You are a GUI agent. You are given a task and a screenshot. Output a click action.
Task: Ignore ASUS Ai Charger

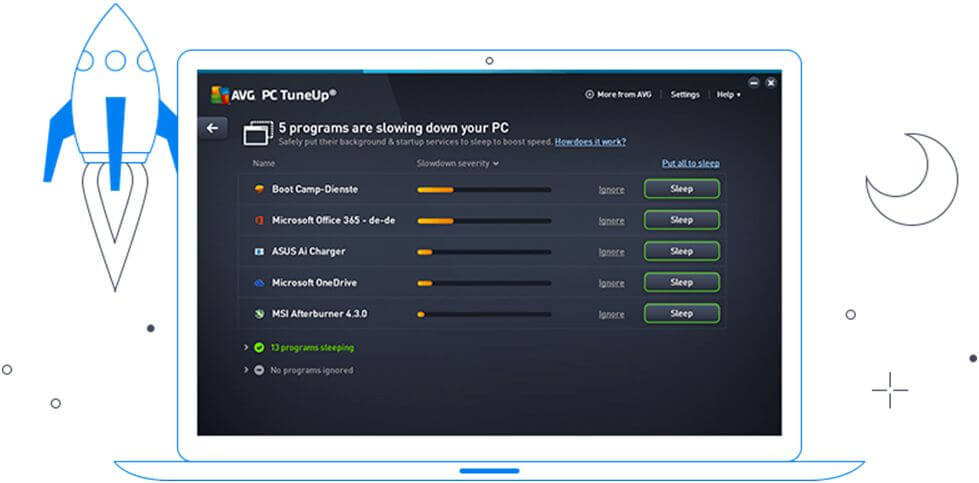click(611, 252)
